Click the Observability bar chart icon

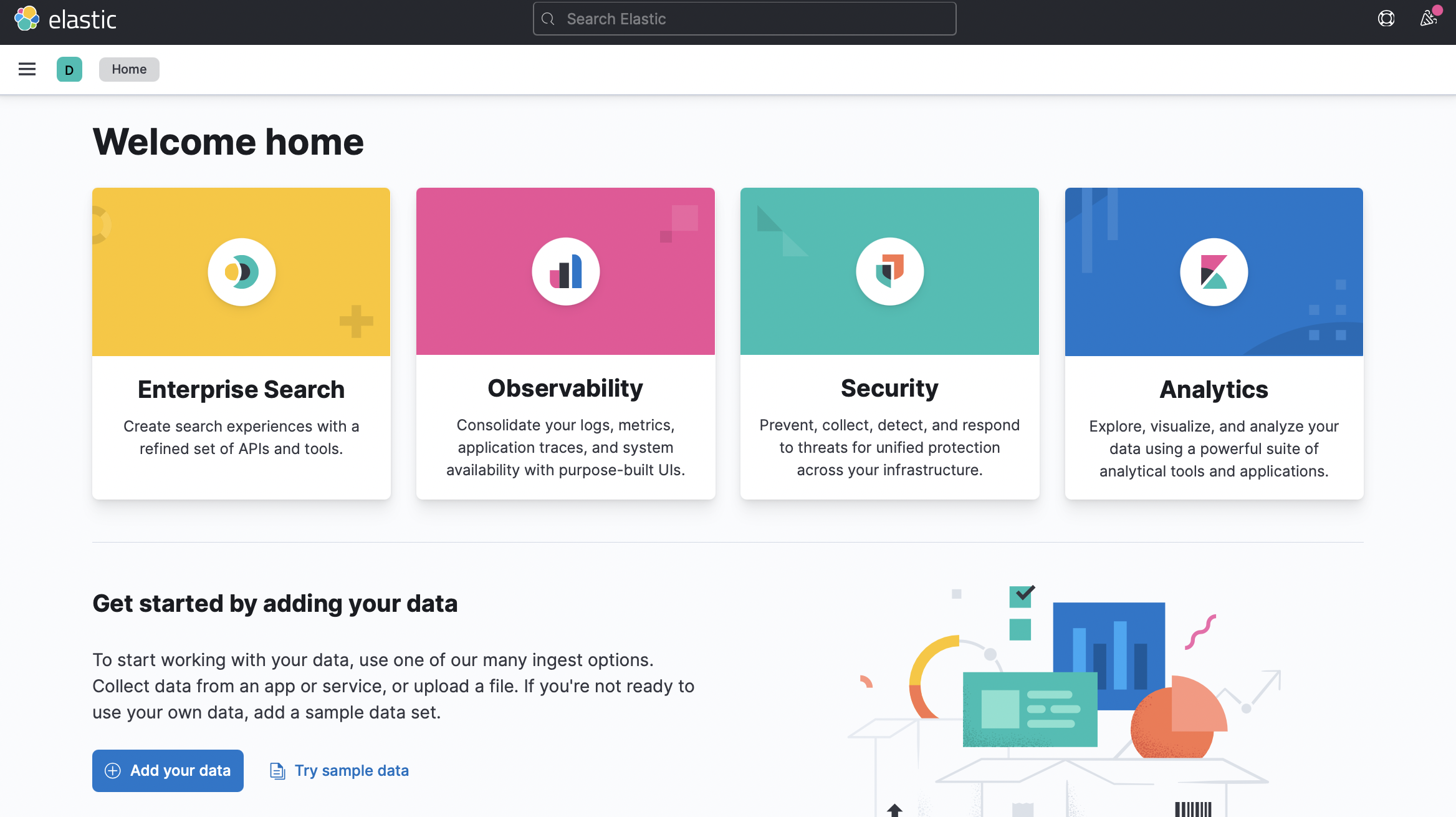tap(565, 272)
